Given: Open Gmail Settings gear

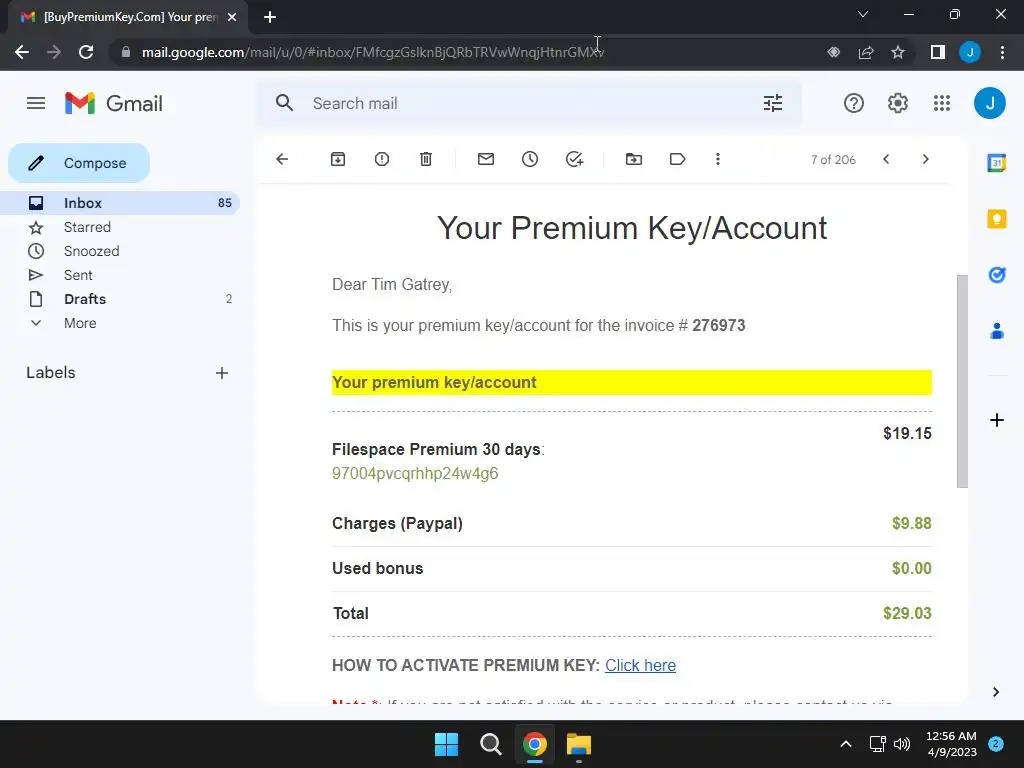Looking at the screenshot, I should (x=898, y=103).
